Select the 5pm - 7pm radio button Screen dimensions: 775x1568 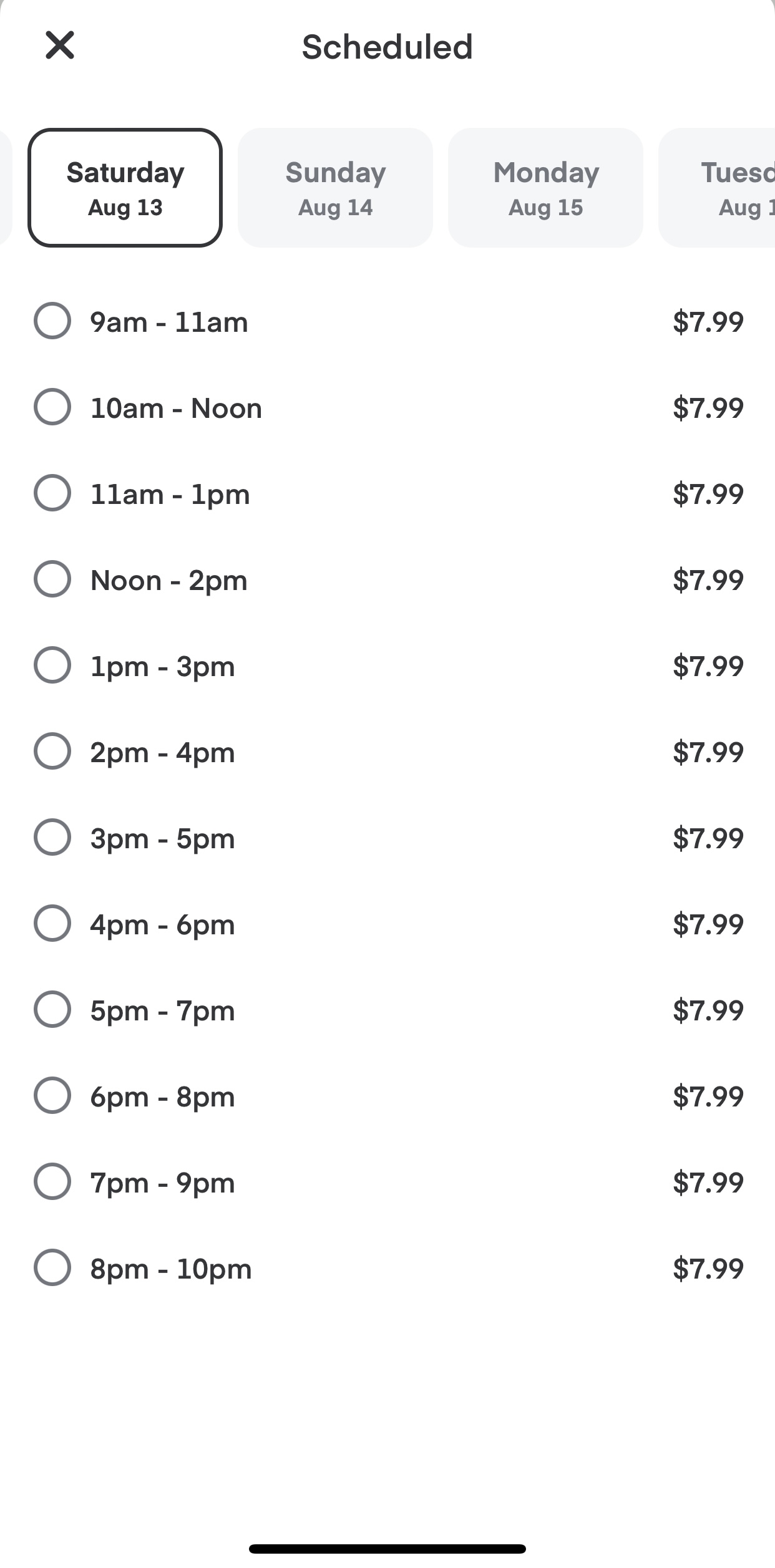(52, 1009)
